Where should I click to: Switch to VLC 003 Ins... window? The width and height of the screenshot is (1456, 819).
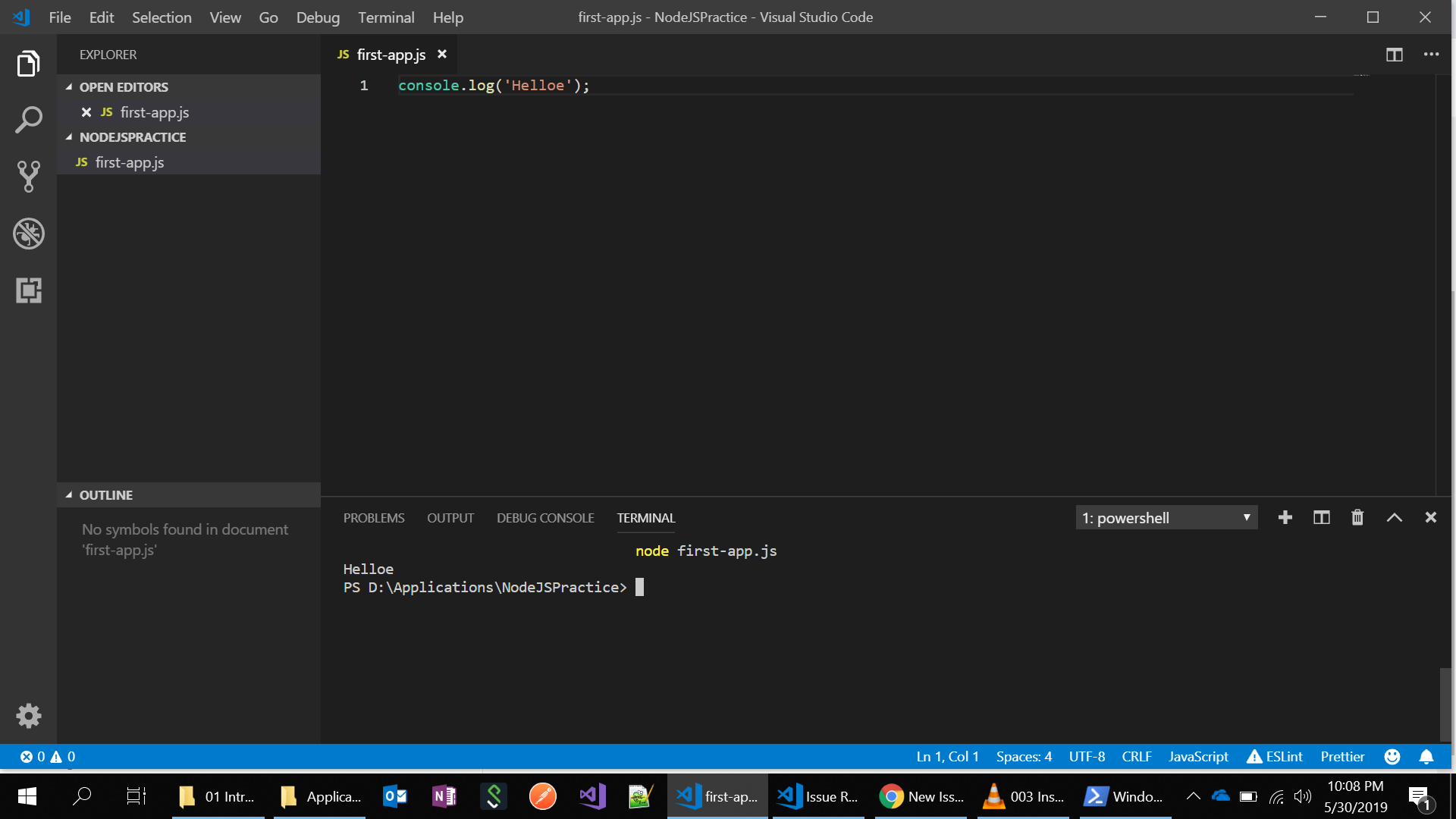(x=1024, y=796)
